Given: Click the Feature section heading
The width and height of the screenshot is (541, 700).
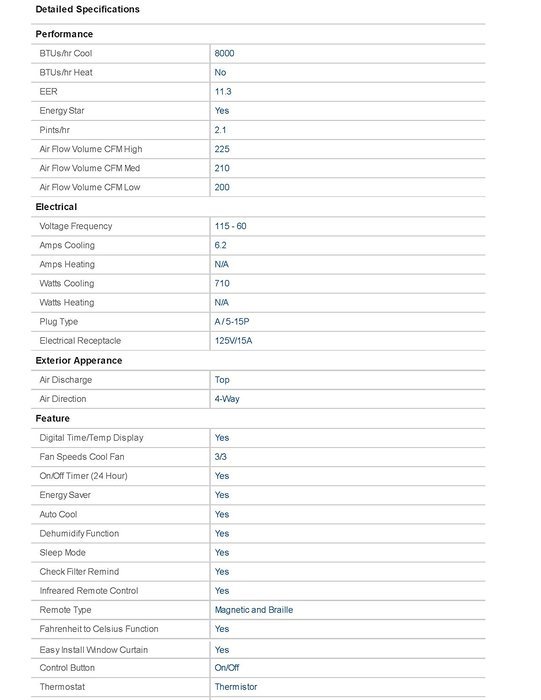Looking at the screenshot, I should [53, 418].
